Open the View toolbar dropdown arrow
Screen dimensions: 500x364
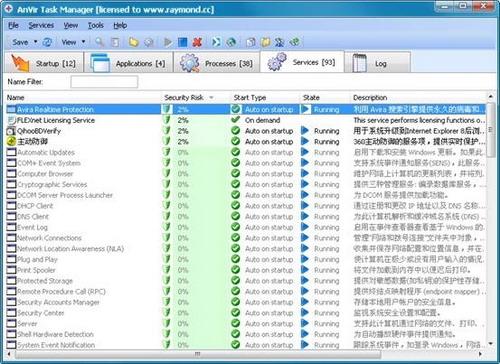click(83, 42)
